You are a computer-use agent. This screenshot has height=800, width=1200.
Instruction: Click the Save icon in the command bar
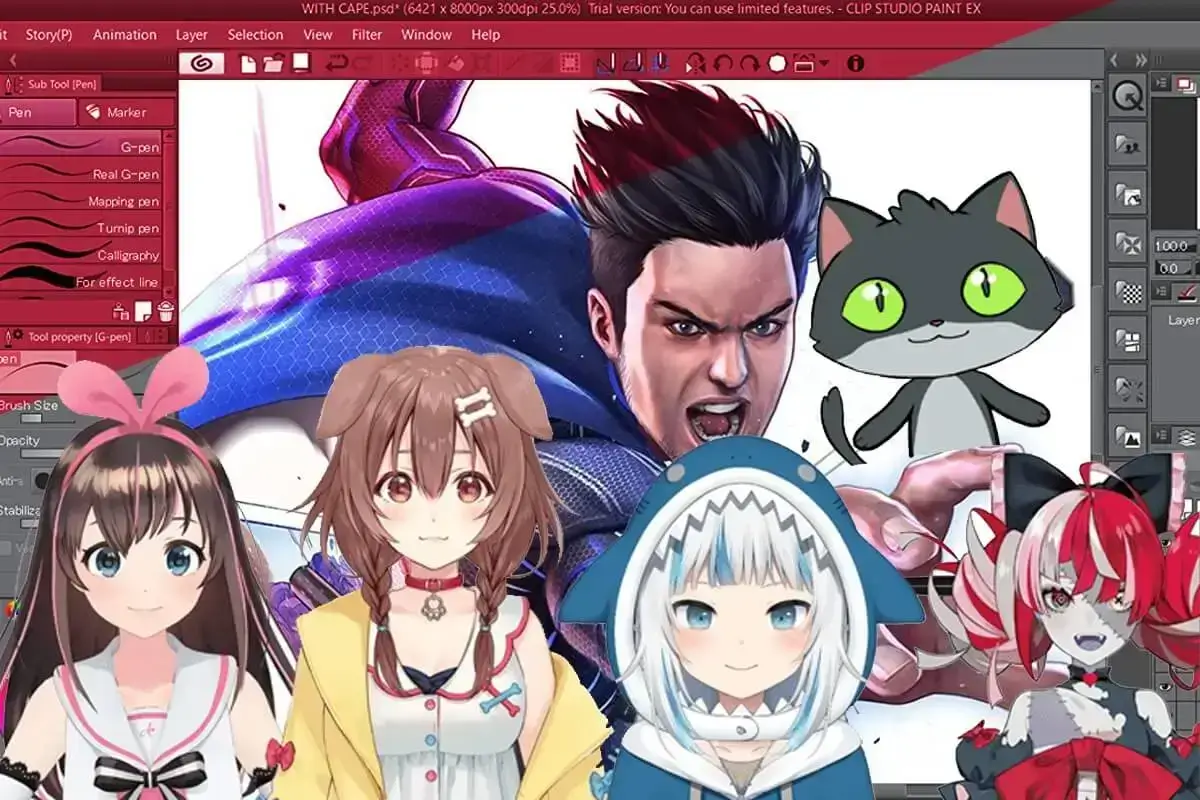(300, 64)
